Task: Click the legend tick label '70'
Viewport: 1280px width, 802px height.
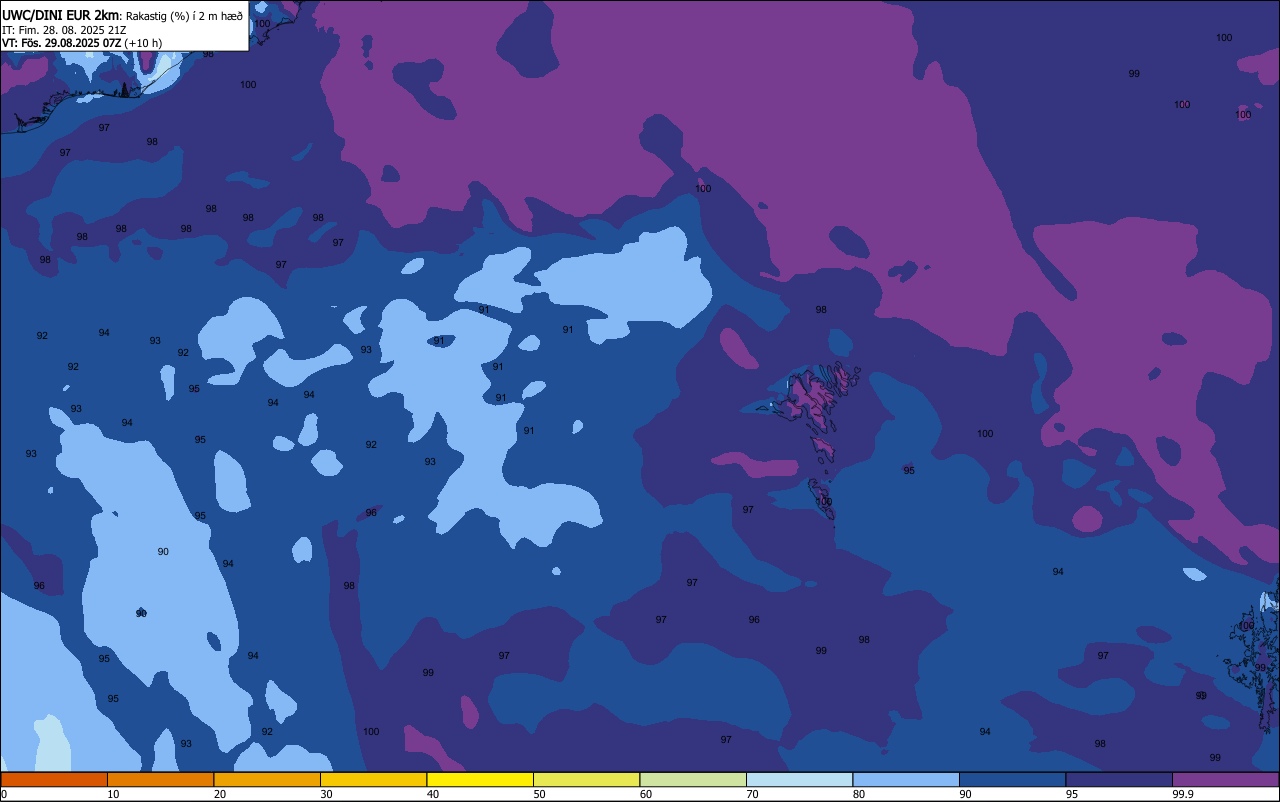Action: click(x=752, y=794)
